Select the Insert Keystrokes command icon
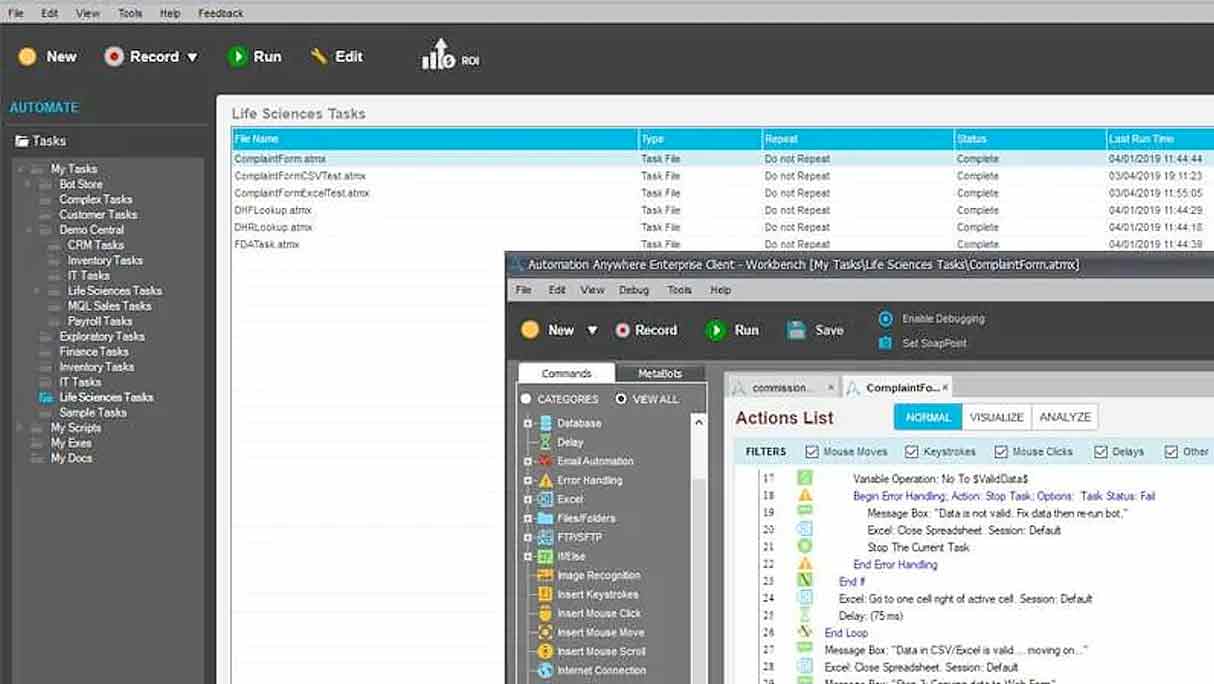 pyautogui.click(x=545, y=594)
